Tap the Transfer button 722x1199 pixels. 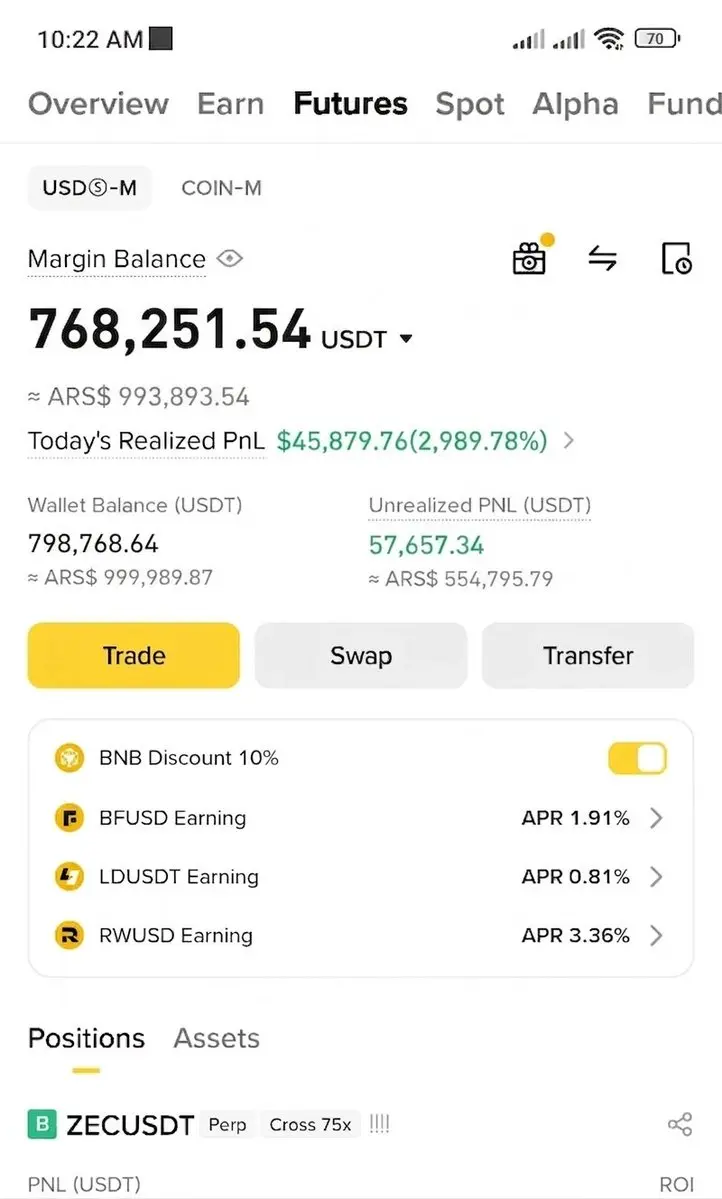coord(588,655)
